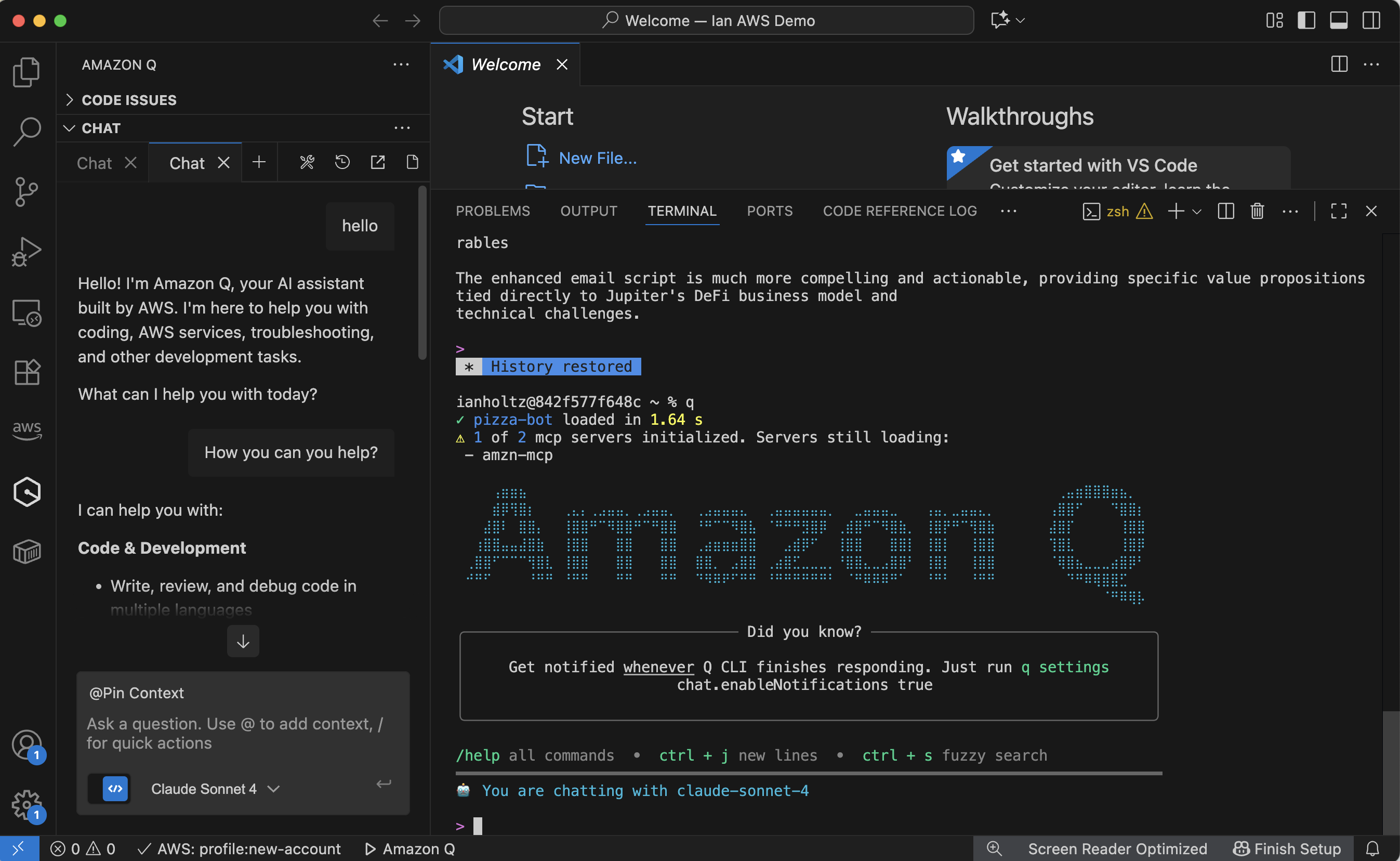Image resolution: width=1400 pixels, height=861 pixels.
Task: Expand the Code Issues section
Action: click(x=129, y=100)
